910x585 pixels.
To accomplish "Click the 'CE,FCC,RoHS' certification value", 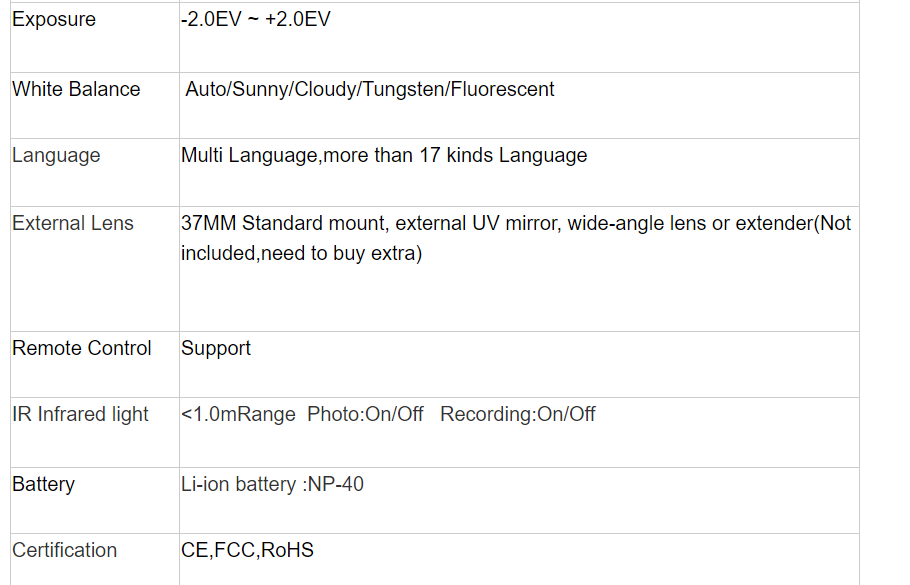I will pos(247,550).
